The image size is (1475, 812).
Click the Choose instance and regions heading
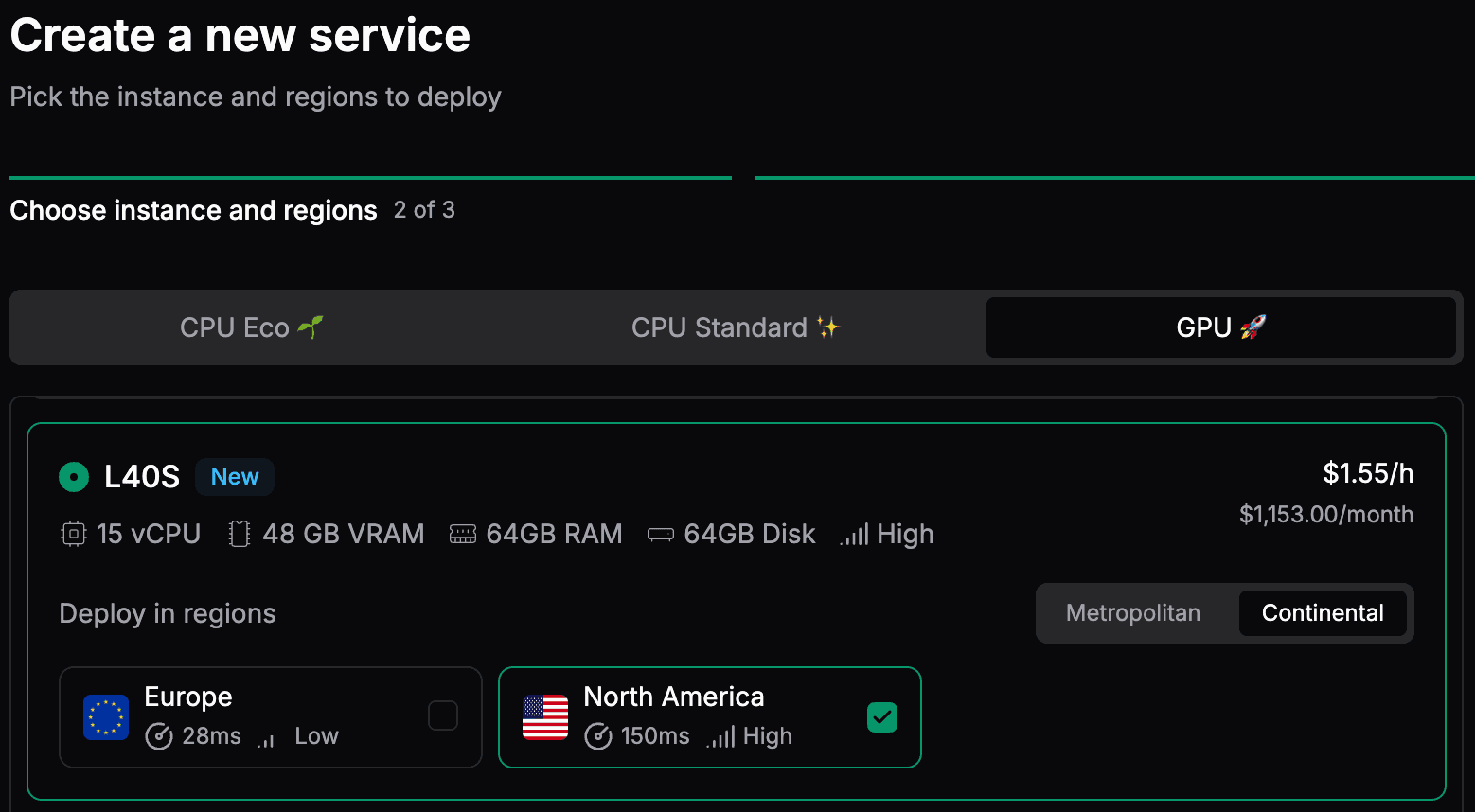click(x=193, y=210)
